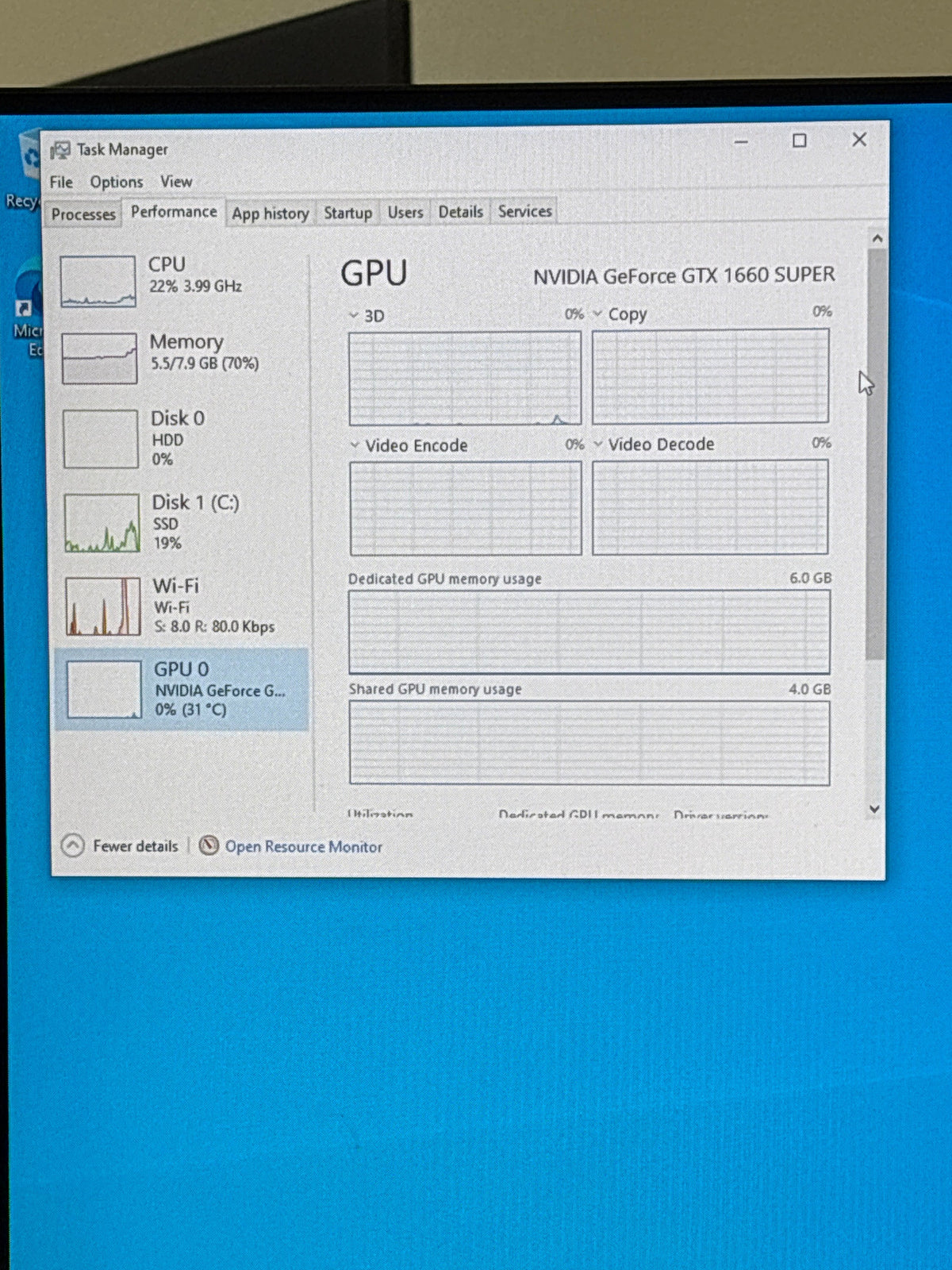This screenshot has width=952, height=1270.
Task: Open the 3D graph engine dropdown
Action: 354,316
